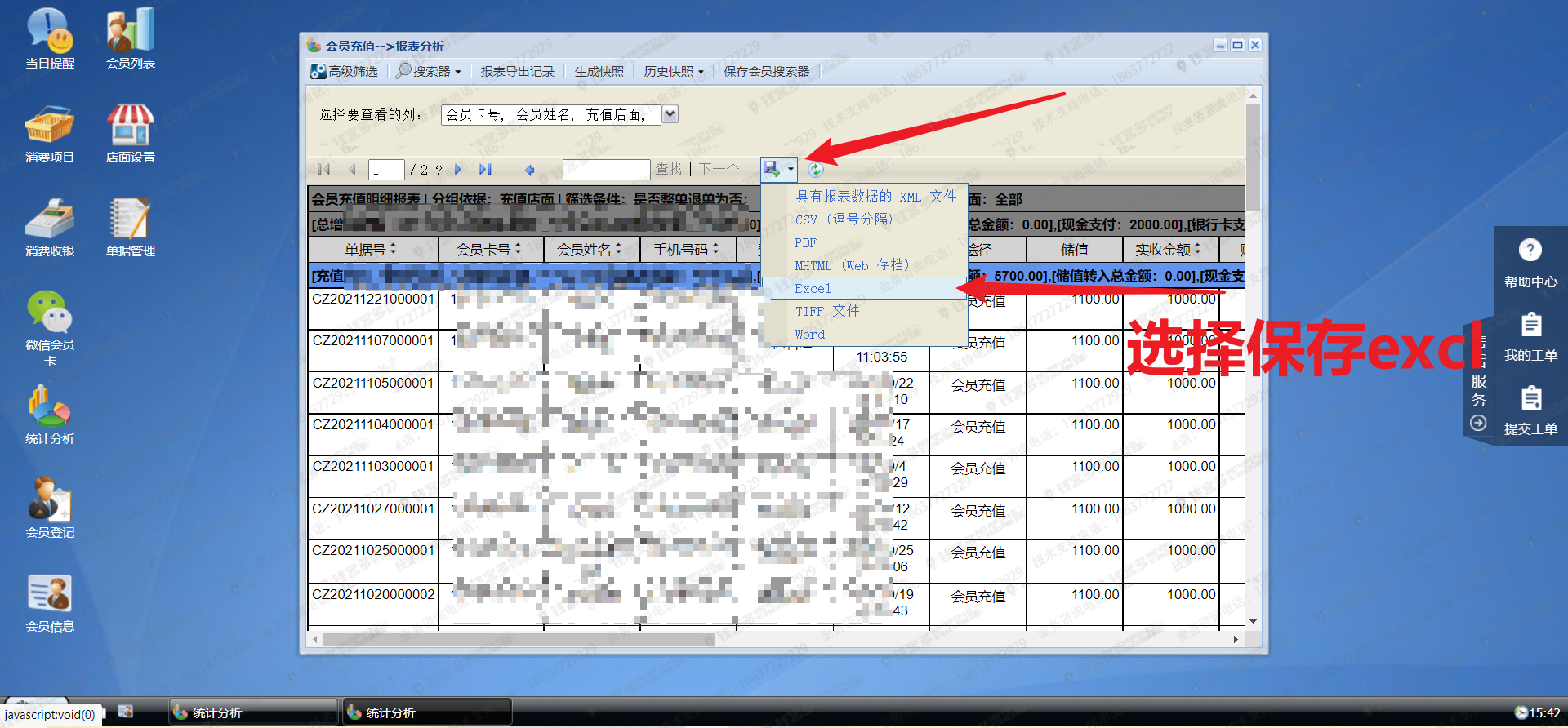Open the 搜索器 dropdown menu
Image resolution: width=1568 pixels, height=728 pixels.
pos(430,72)
